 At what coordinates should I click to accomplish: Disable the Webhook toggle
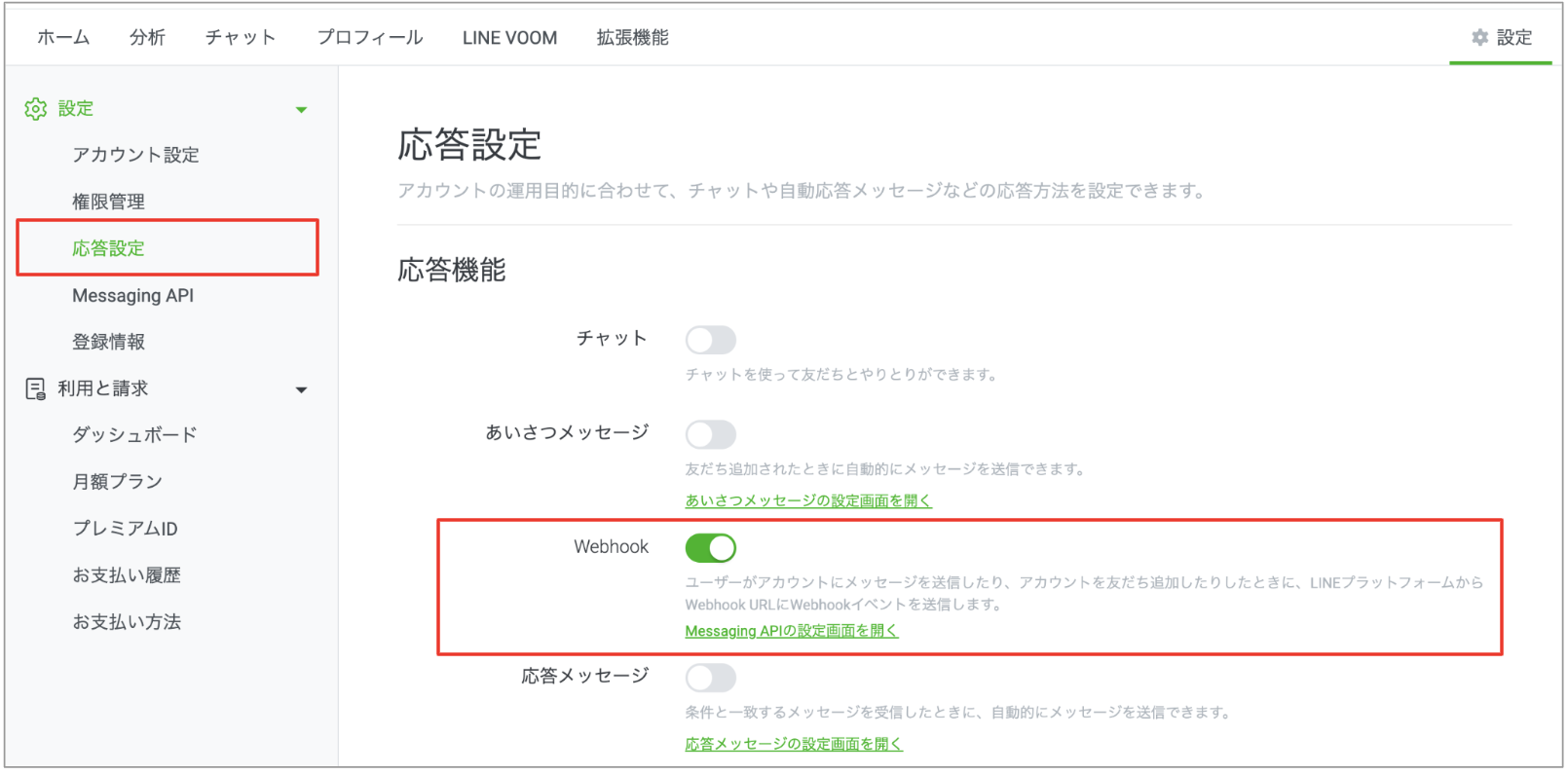pos(710,548)
